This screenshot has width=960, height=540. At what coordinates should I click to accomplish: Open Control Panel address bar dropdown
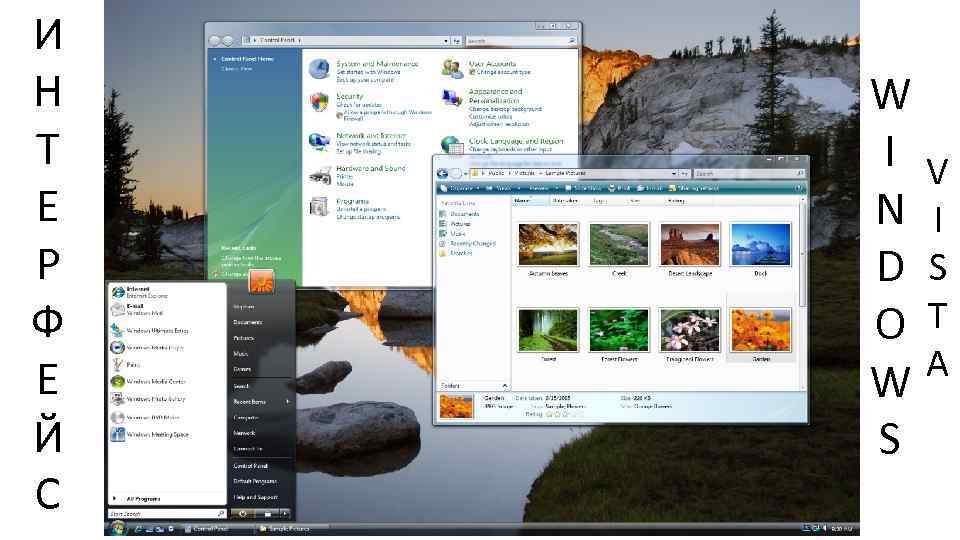pos(446,40)
